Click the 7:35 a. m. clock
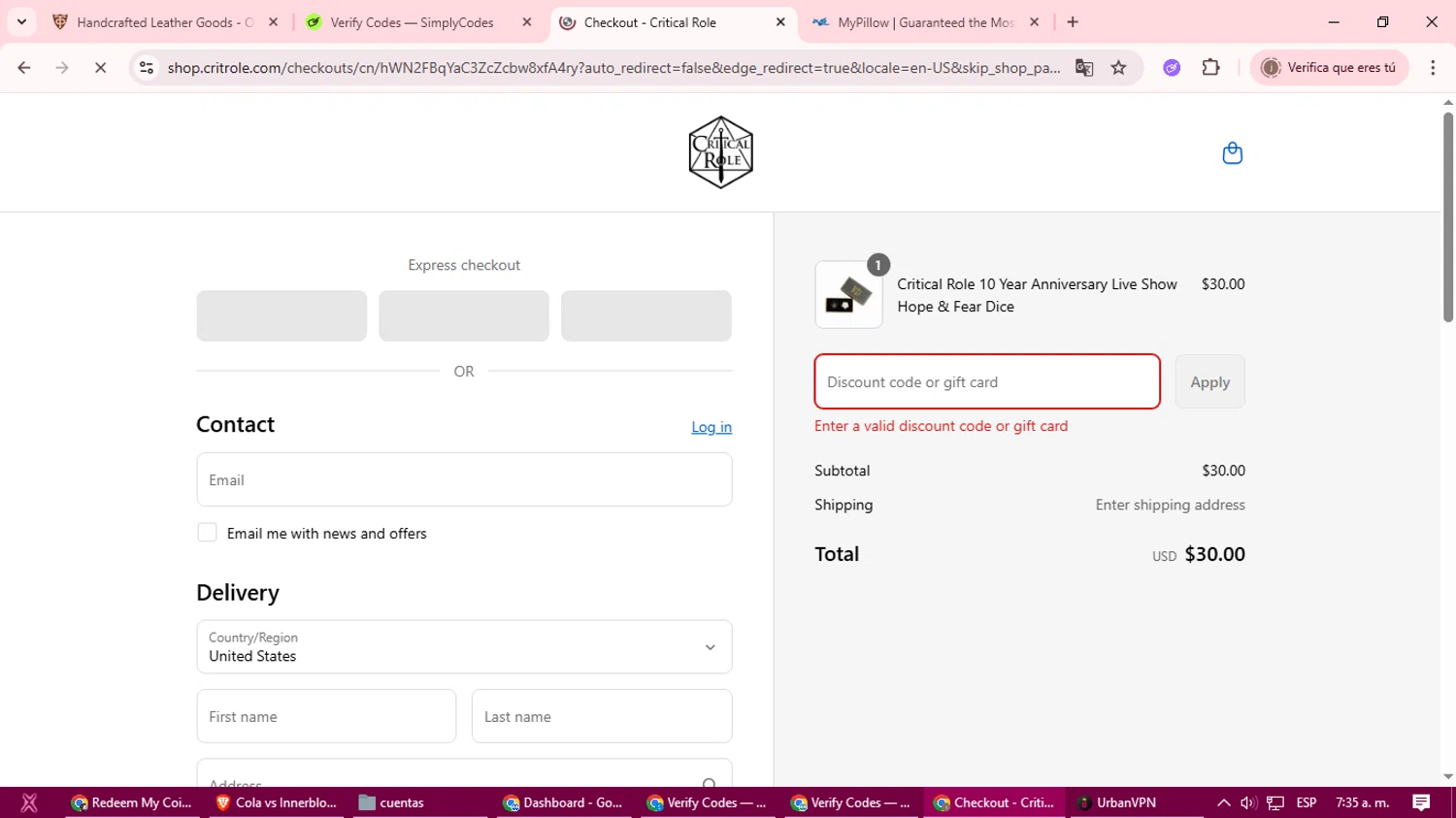The image size is (1456, 818). 1363,802
